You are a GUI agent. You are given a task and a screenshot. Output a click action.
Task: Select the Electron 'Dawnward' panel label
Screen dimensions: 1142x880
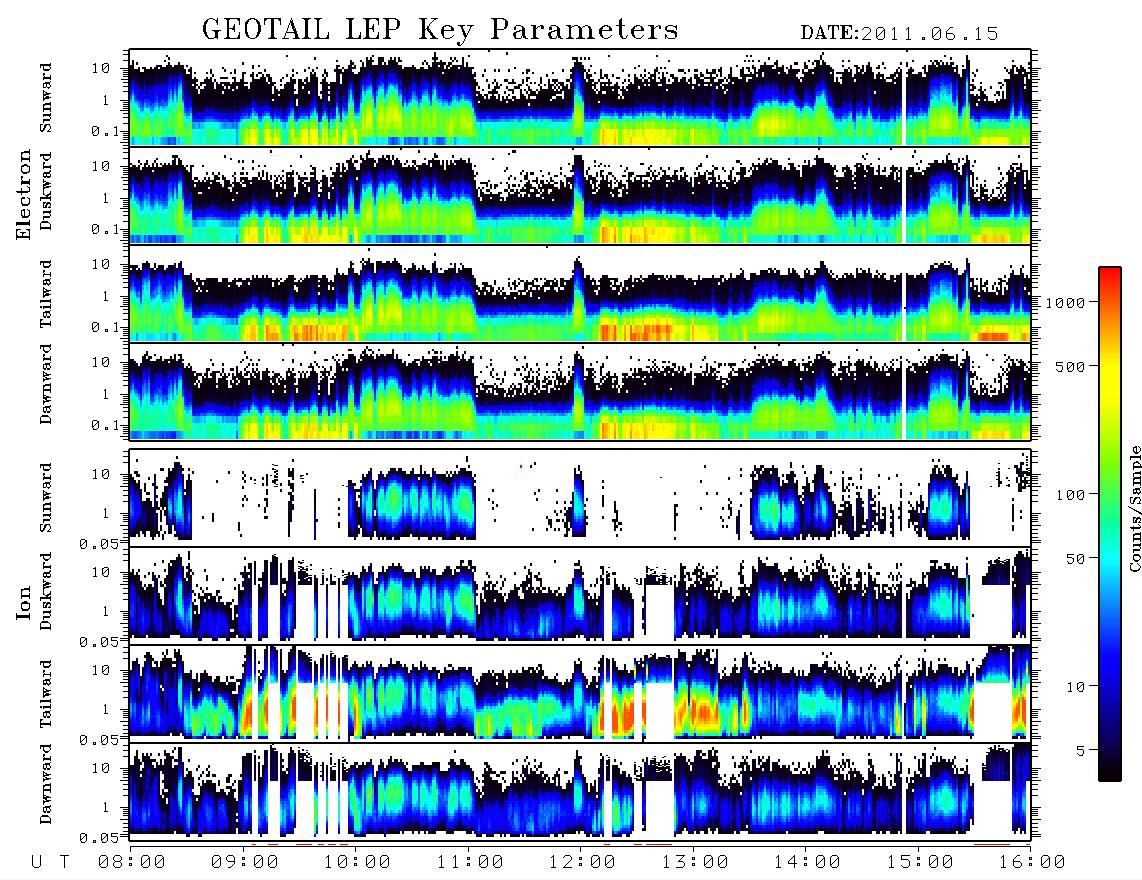[x=46, y=384]
